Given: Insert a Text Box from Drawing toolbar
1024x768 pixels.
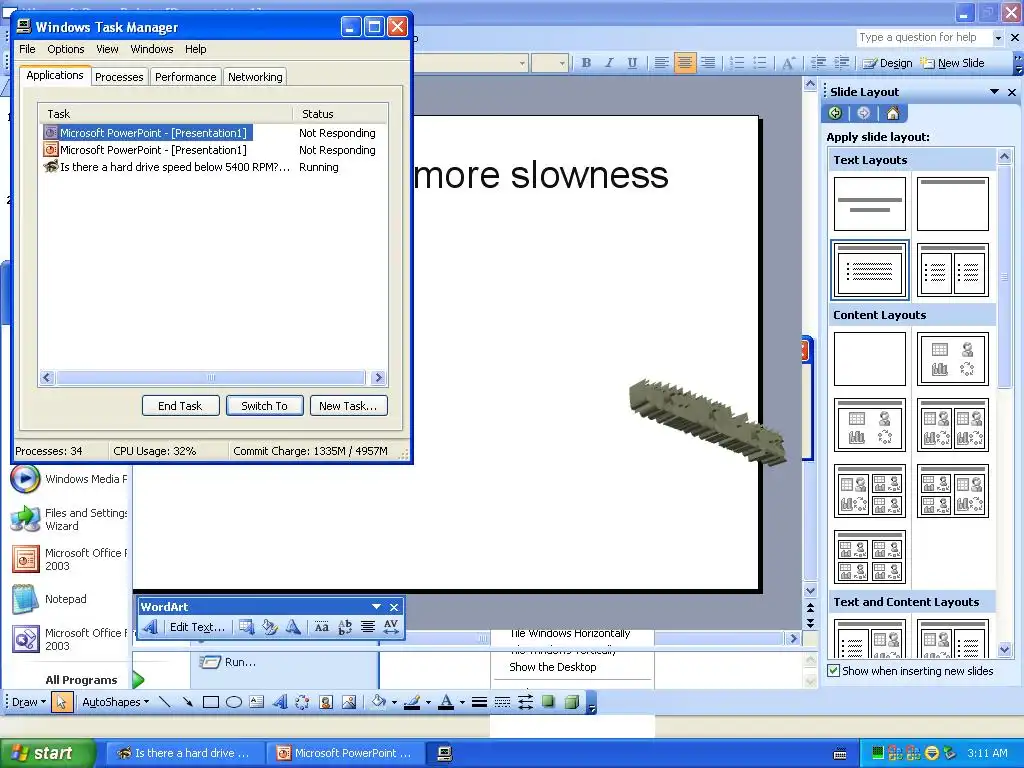Looking at the screenshot, I should point(257,702).
